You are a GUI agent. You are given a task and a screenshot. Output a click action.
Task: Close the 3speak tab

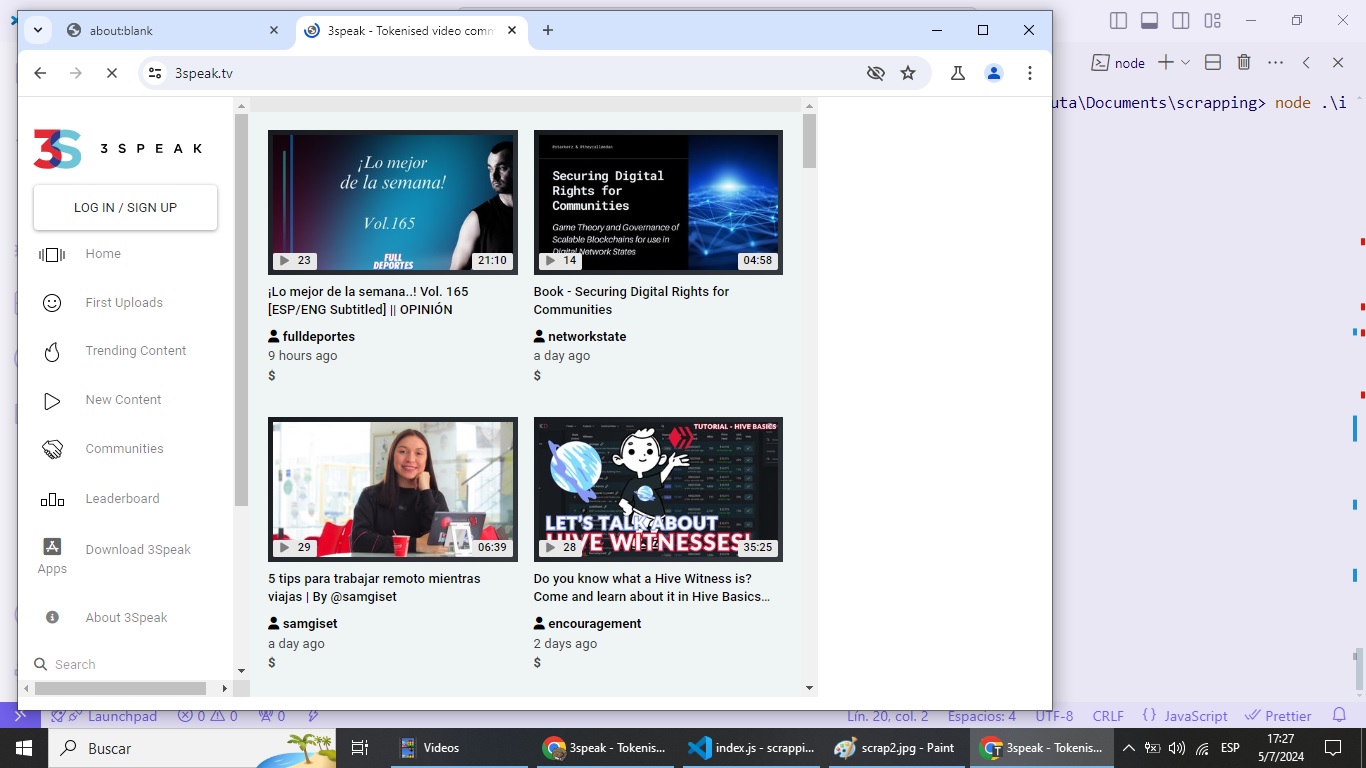coord(513,30)
